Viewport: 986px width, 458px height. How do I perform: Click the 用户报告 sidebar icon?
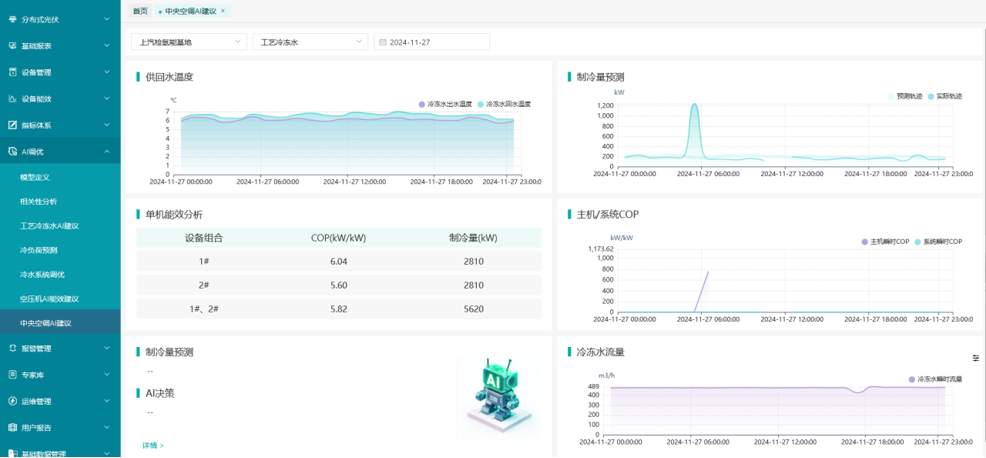tap(13, 427)
